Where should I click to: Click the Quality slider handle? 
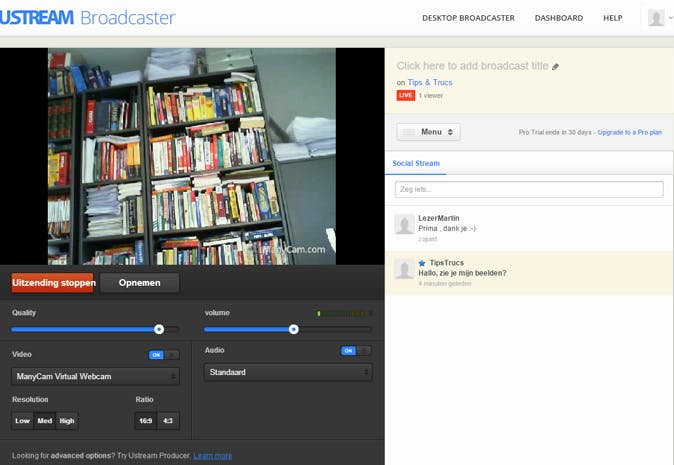point(159,329)
